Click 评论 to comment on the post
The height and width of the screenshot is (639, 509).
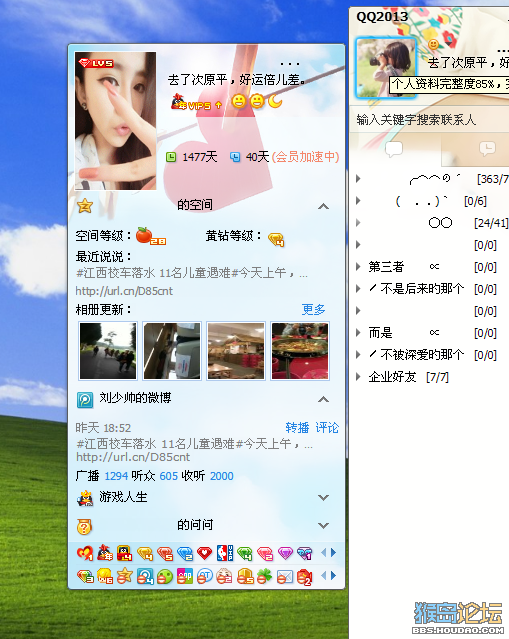point(327,427)
